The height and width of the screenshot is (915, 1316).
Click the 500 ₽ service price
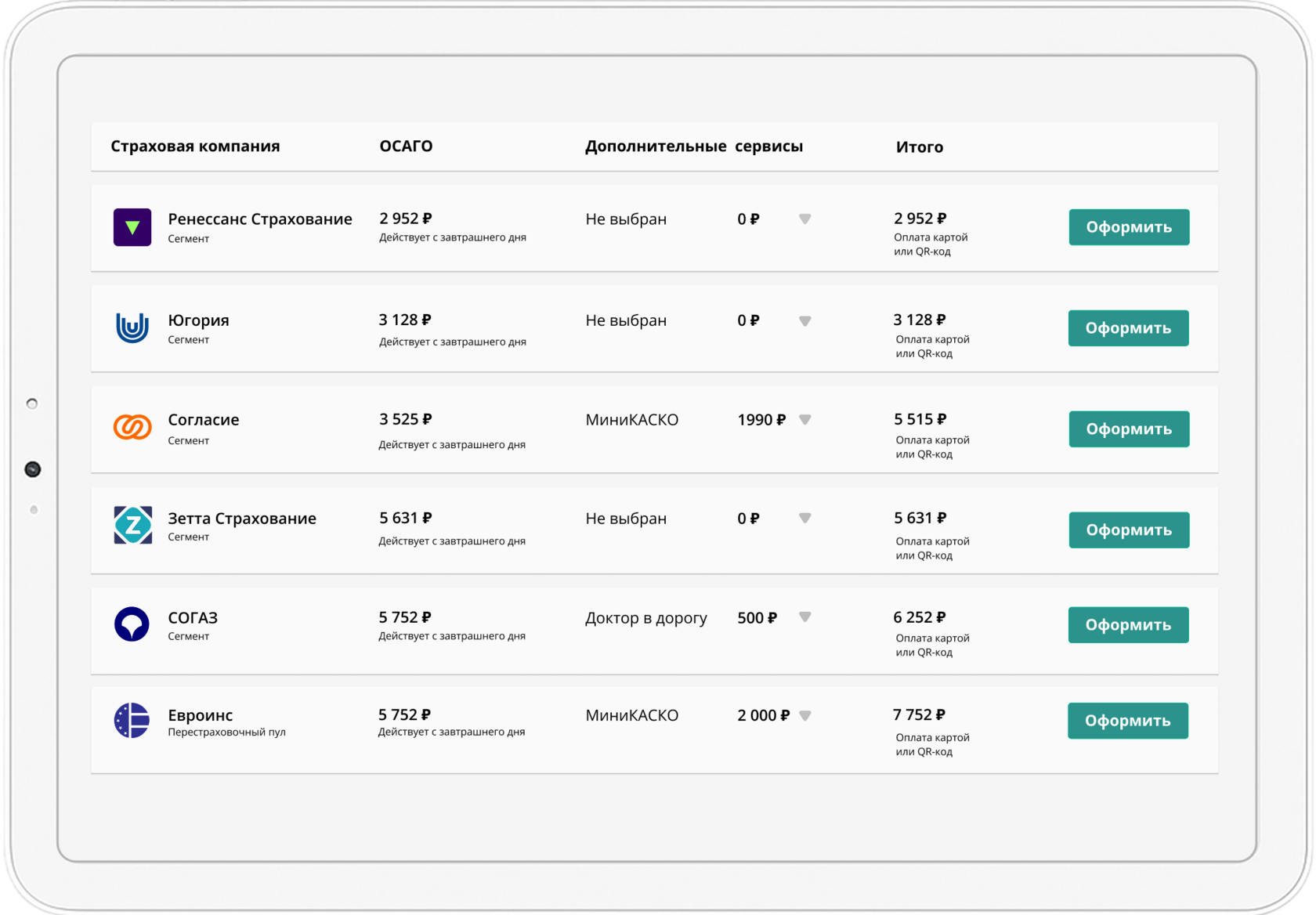point(757,618)
